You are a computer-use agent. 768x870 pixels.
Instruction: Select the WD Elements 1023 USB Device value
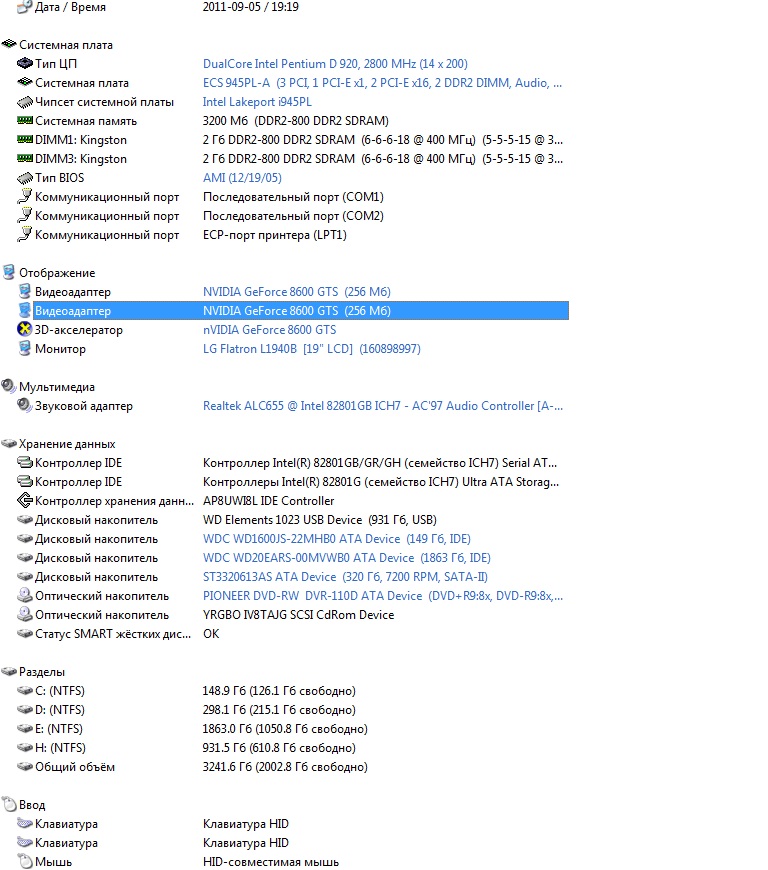320,520
